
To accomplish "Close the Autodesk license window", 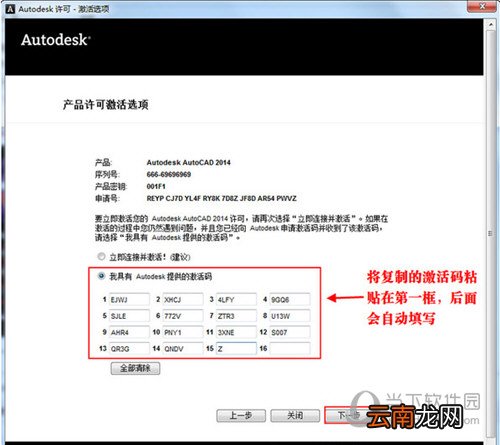I will [x=482, y=6].
